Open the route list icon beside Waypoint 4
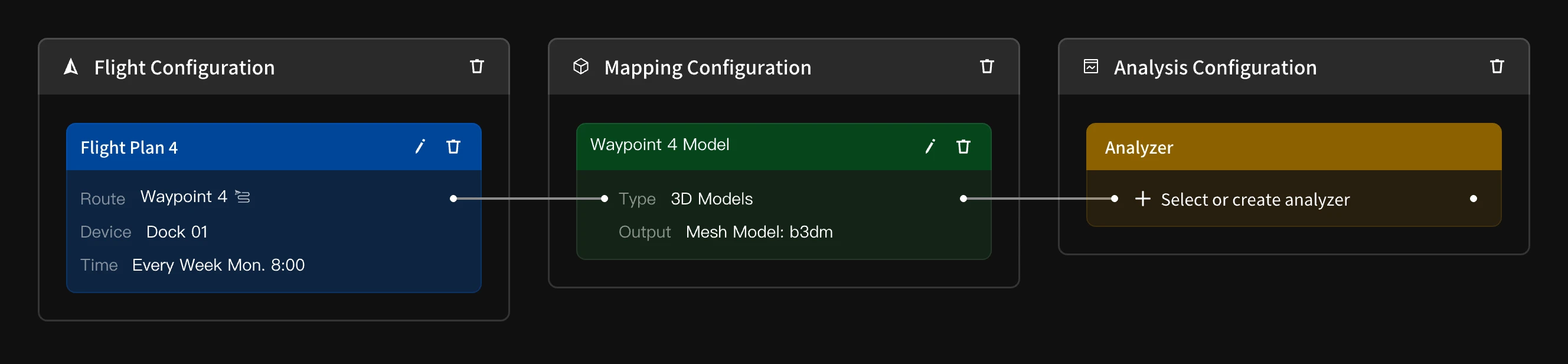Viewport: 1568px width, 364px height. pyautogui.click(x=243, y=196)
